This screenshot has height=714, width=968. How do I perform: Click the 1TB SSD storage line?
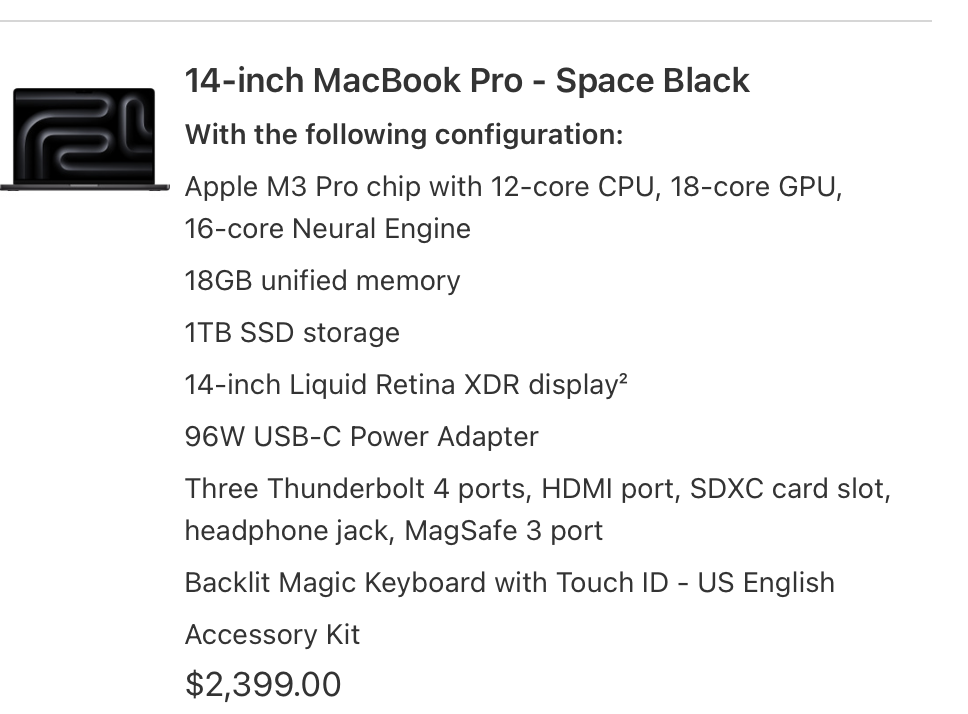tap(293, 333)
